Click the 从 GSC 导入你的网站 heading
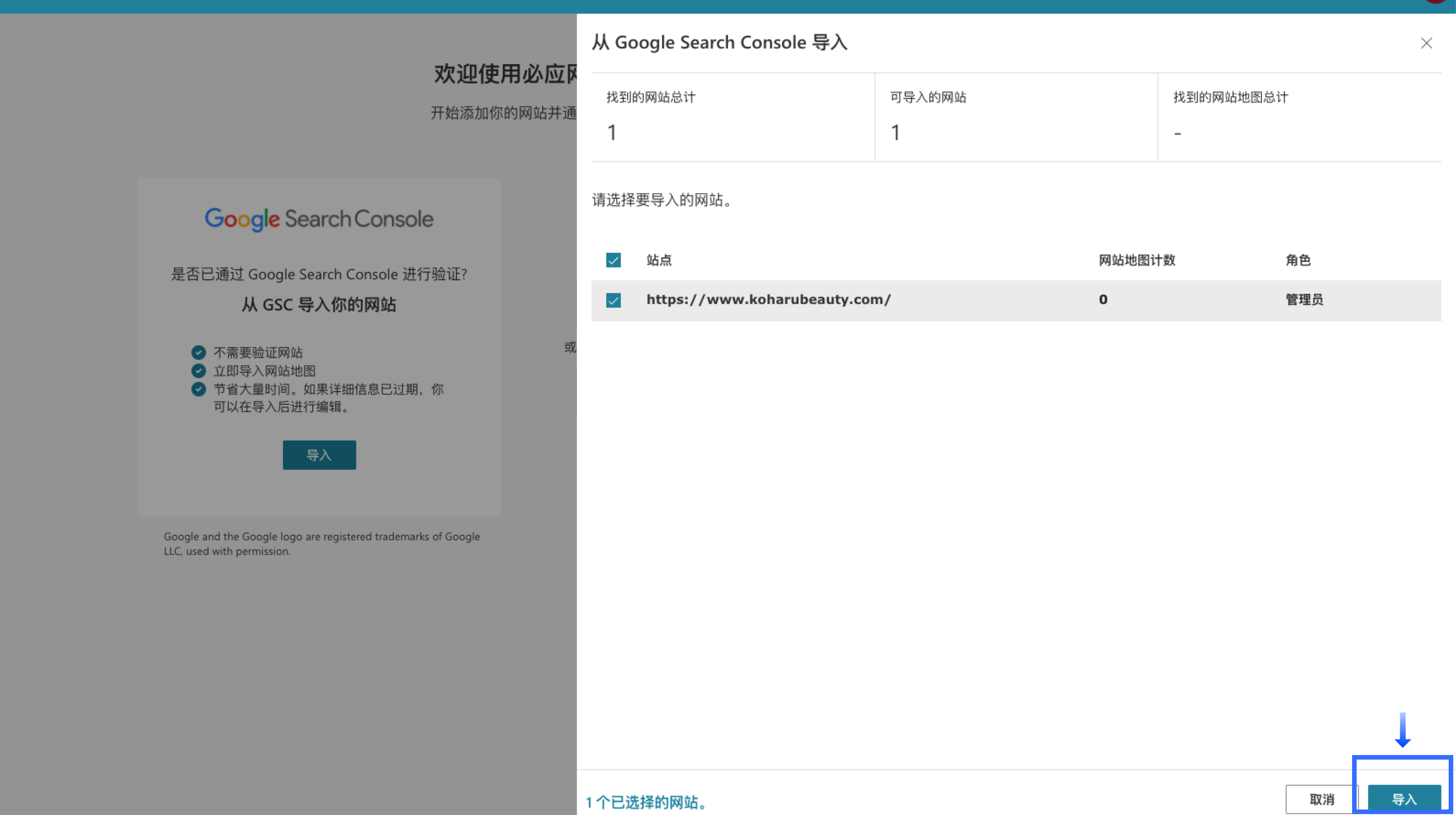The image size is (1456, 815). tap(319, 304)
